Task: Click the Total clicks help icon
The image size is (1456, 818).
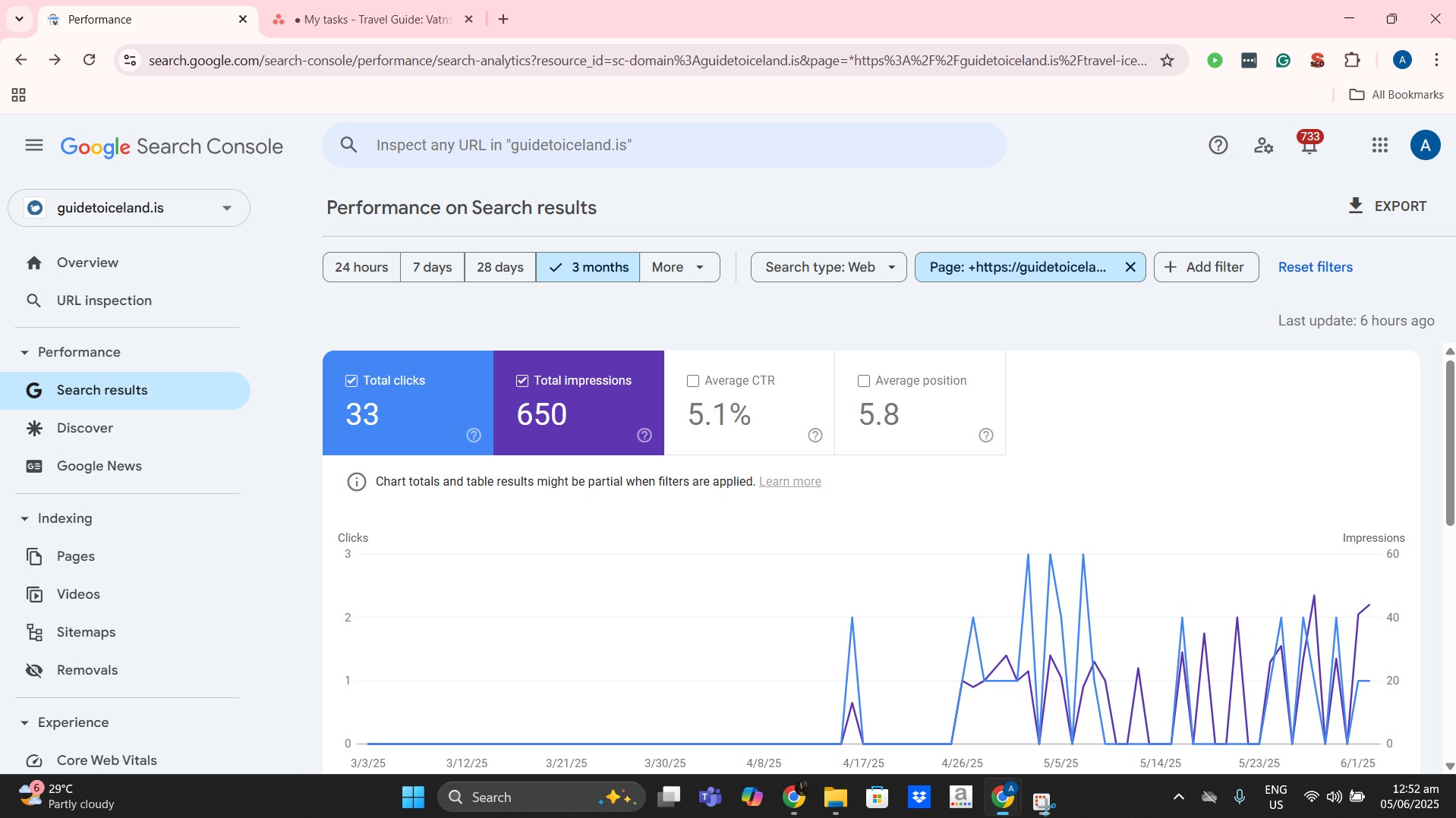Action: point(474,435)
